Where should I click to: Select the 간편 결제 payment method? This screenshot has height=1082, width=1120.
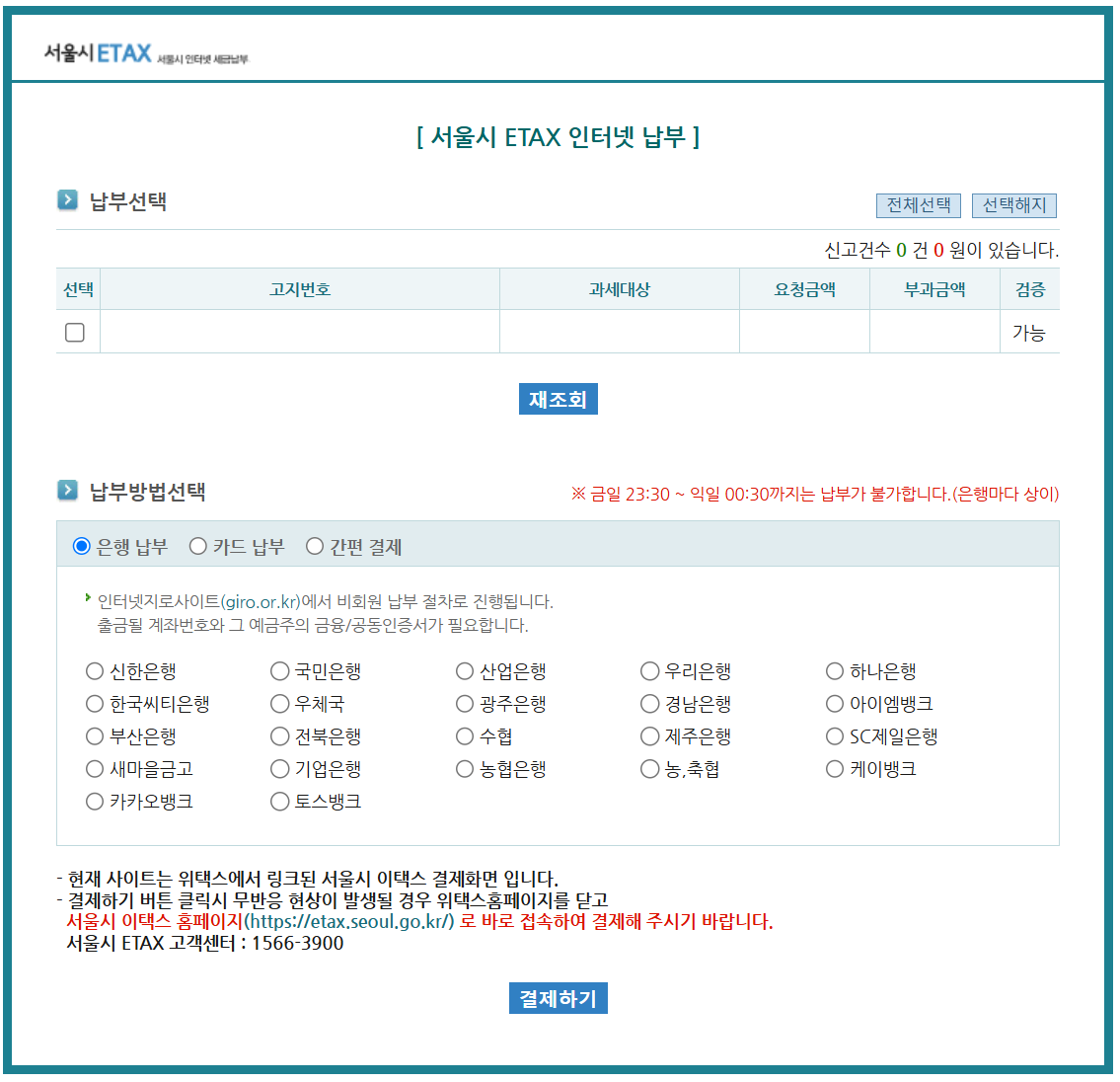pyautogui.click(x=314, y=545)
